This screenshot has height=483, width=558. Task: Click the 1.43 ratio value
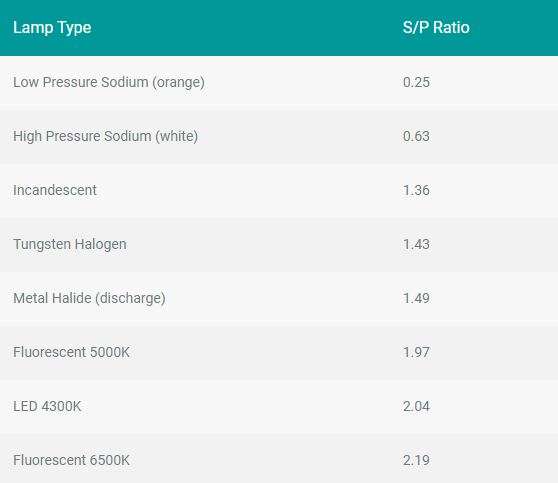[416, 245]
